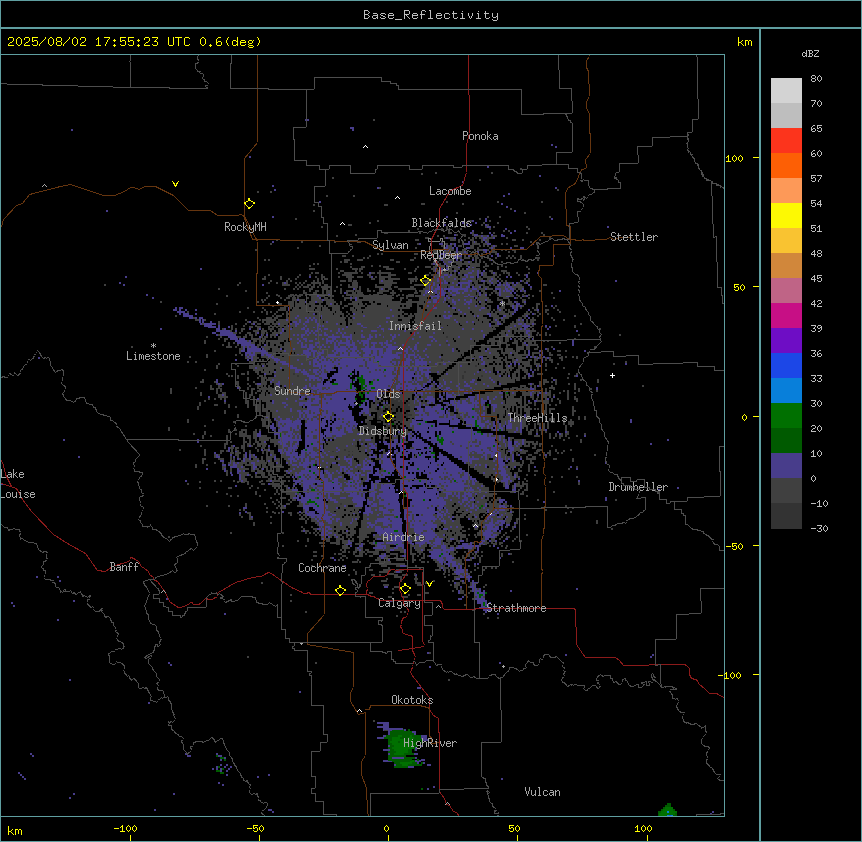Viewport: 862px width, 842px height.
Task: Click the yellow diamond marker below Cochrane
Action: point(340,590)
